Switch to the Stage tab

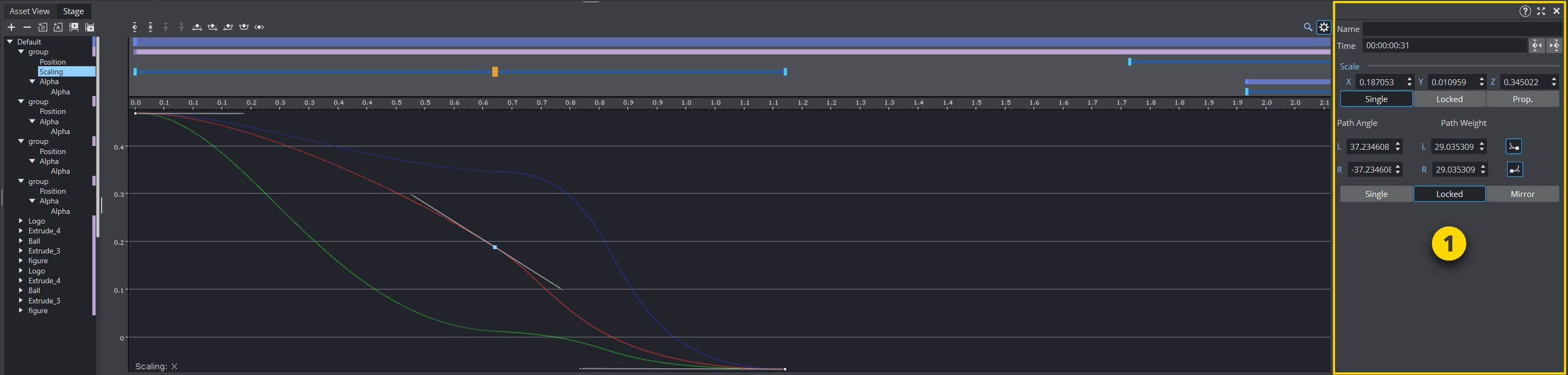tap(73, 11)
